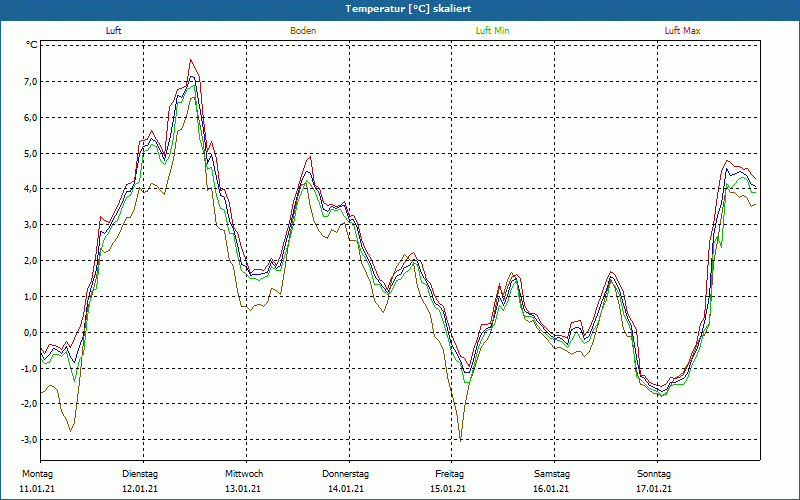Click the '-1,0' y-axis value
The width and height of the screenshot is (800, 500).
click(x=29, y=368)
